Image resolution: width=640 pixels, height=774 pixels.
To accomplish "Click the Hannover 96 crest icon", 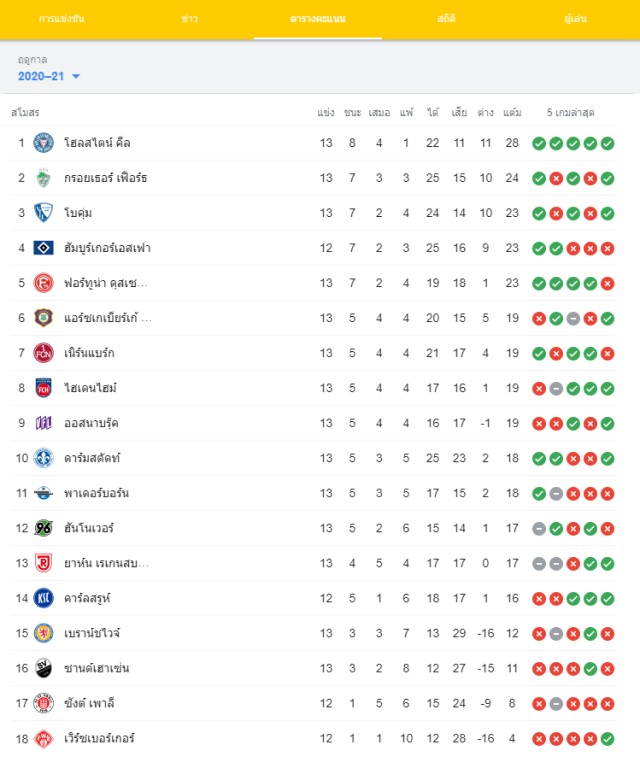I will tap(43, 528).
